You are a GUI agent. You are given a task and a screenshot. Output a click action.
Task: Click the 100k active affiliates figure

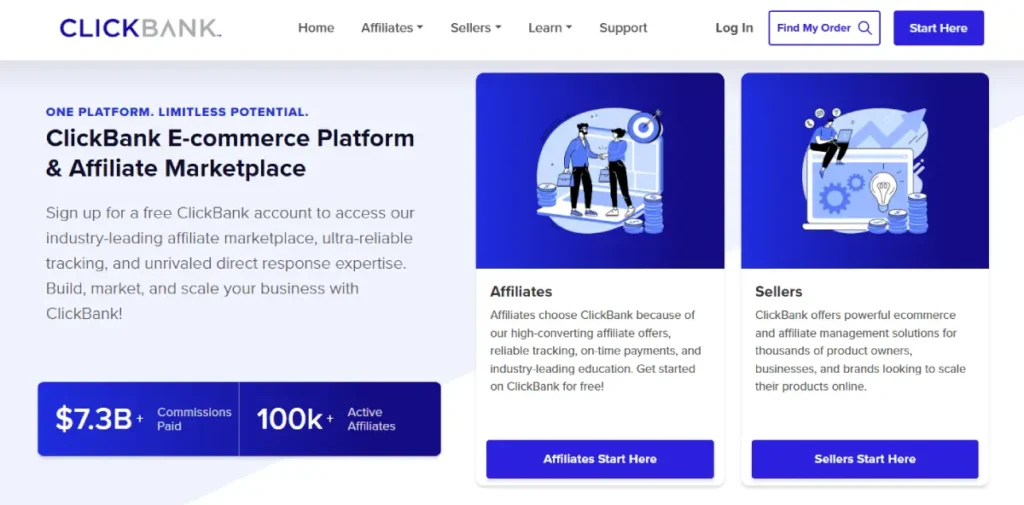[295, 419]
